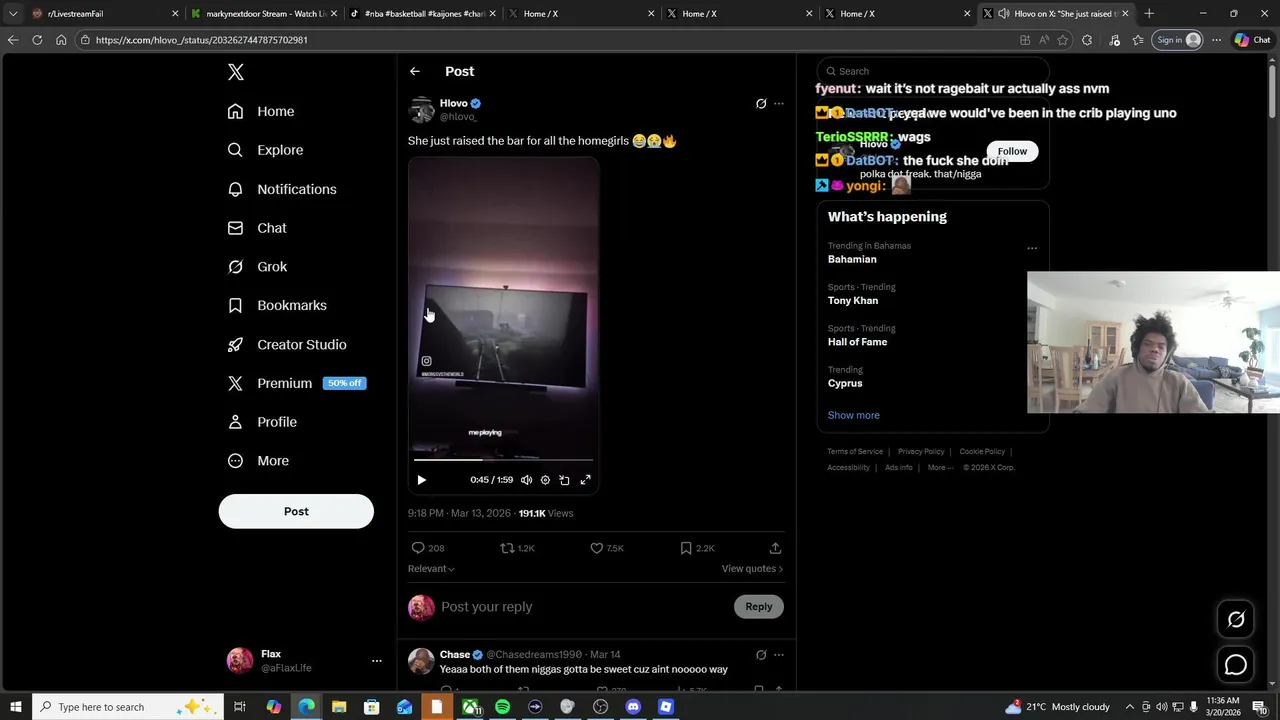Image resolution: width=1280 pixels, height=720 pixels.
Task: Open View quotes link
Action: click(752, 569)
